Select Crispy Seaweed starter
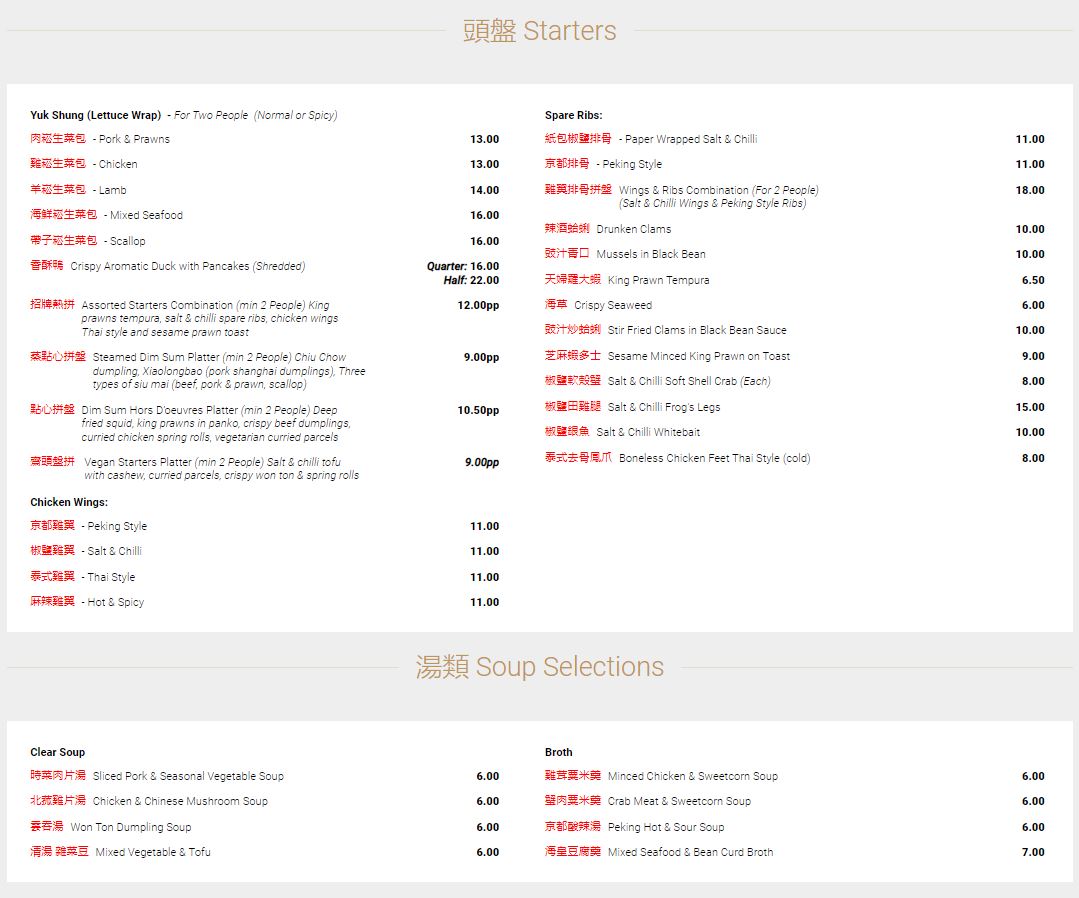 (612, 305)
